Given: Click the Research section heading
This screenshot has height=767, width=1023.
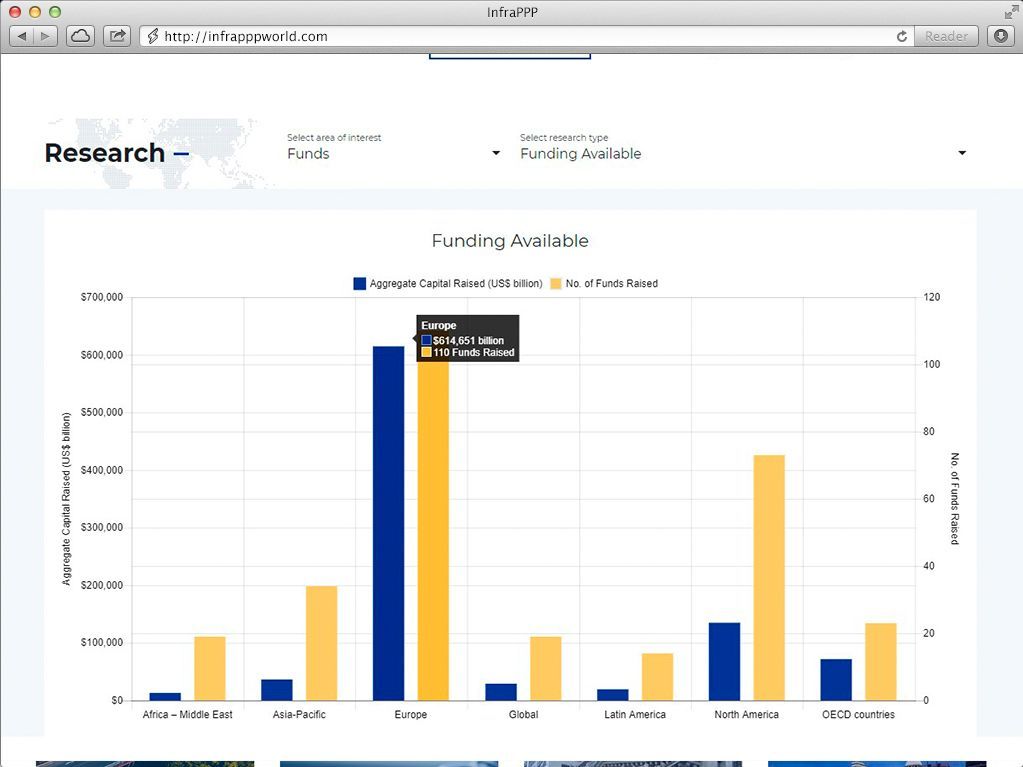Looking at the screenshot, I should tap(105, 153).
